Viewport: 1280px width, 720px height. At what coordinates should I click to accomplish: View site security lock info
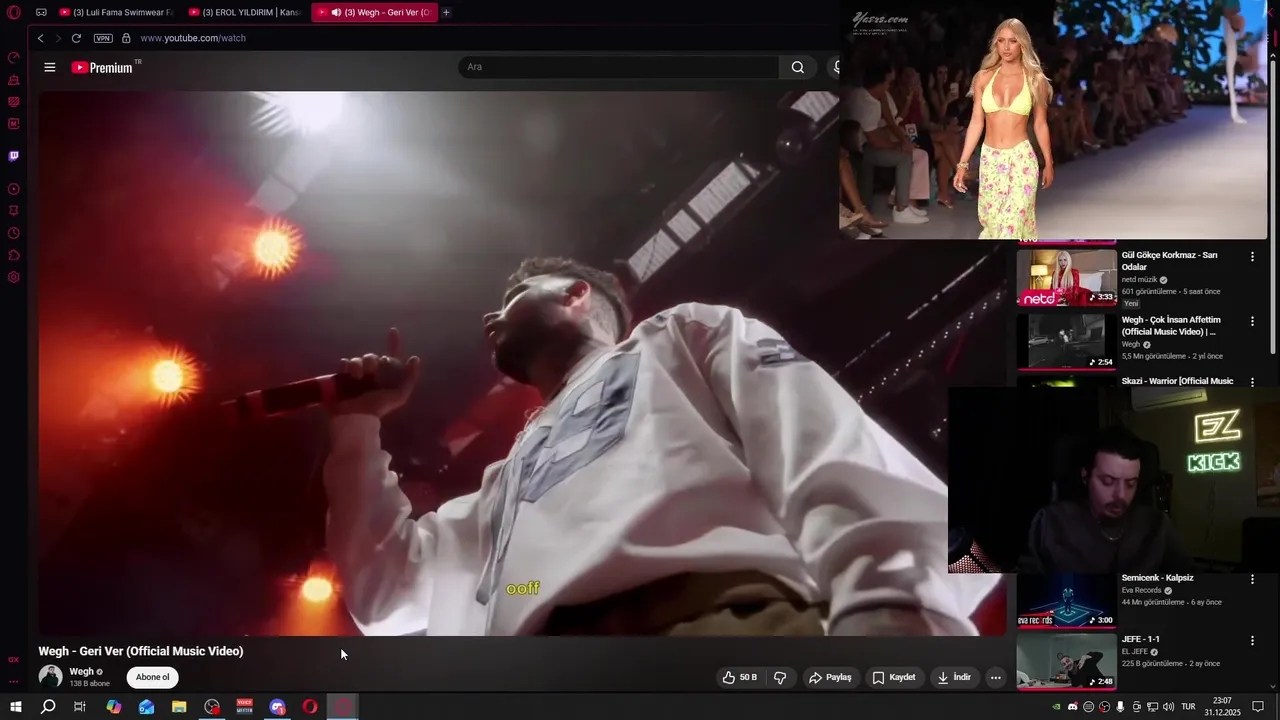pos(126,38)
